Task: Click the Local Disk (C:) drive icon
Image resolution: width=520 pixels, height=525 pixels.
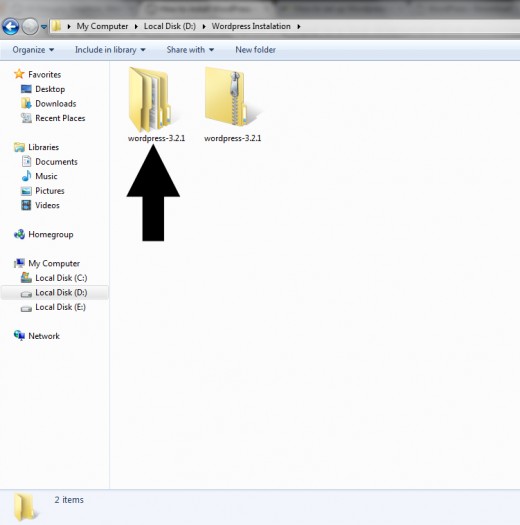Action: pos(26,278)
